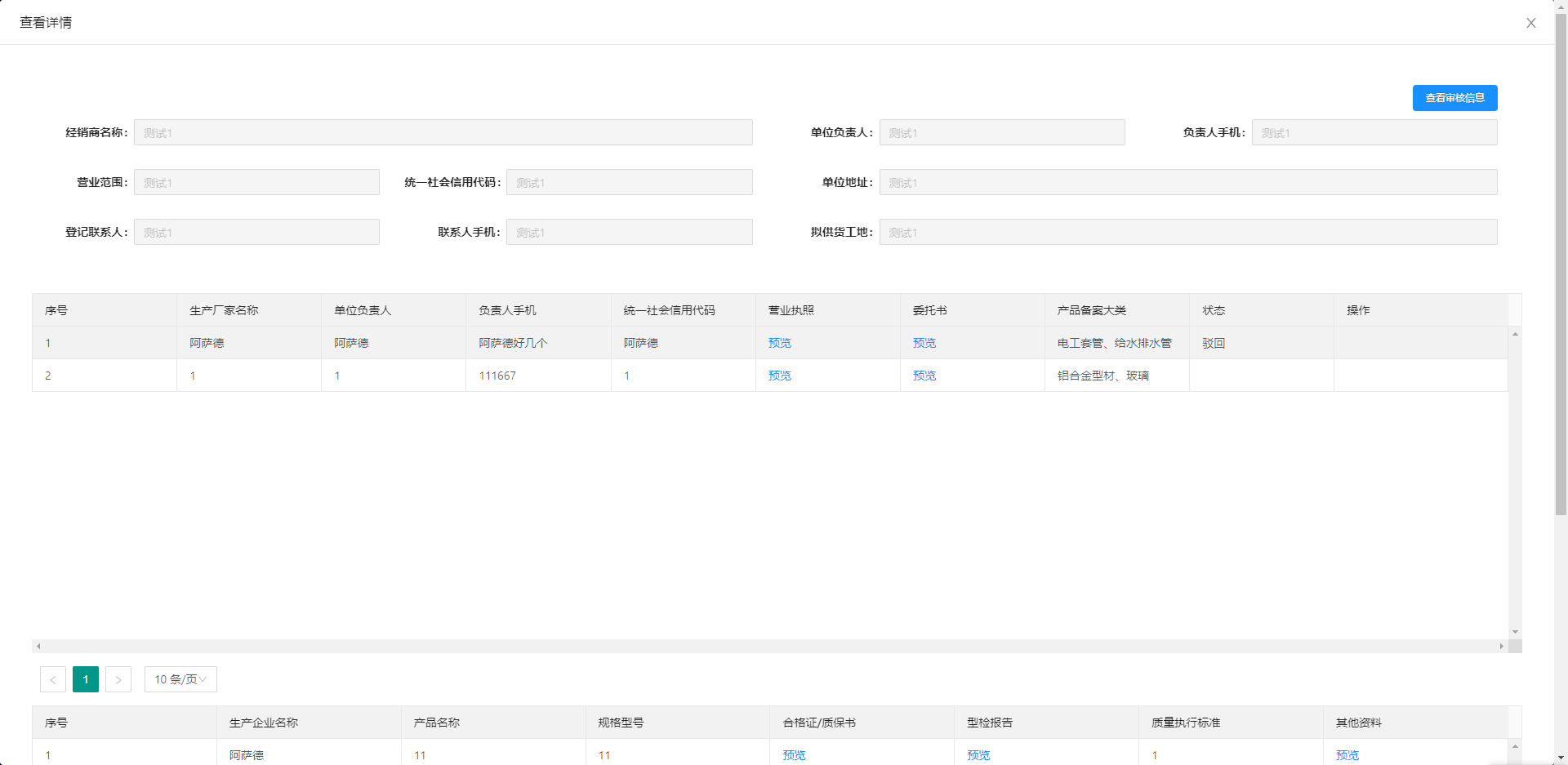Screen dimensions: 1568x765
Task: Click the 状态 column header
Action: tap(1262, 310)
